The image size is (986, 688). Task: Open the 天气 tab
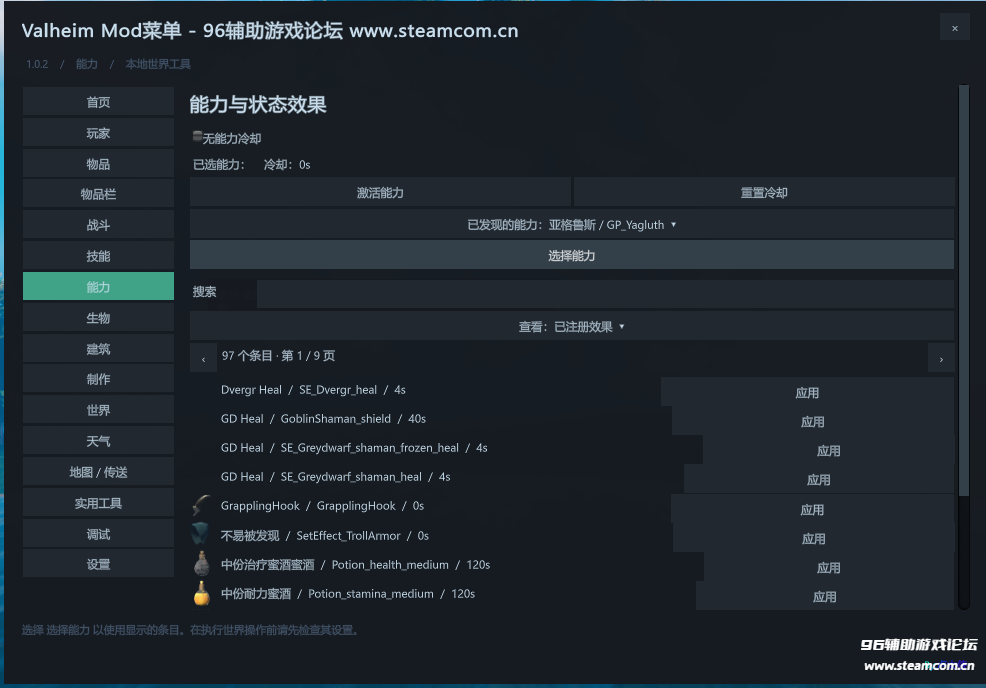98,441
